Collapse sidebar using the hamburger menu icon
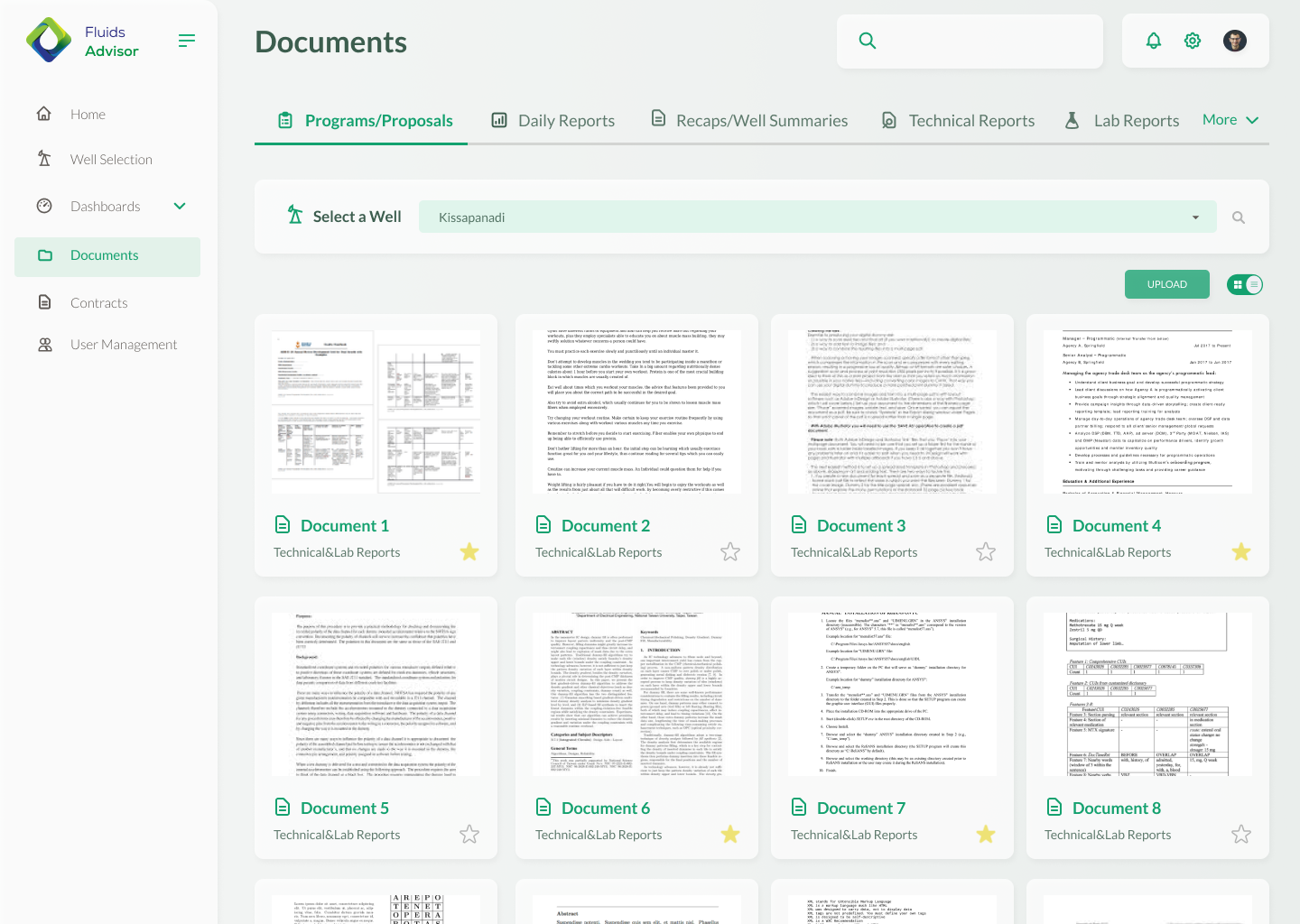The height and width of the screenshot is (924, 1300). coord(187,41)
